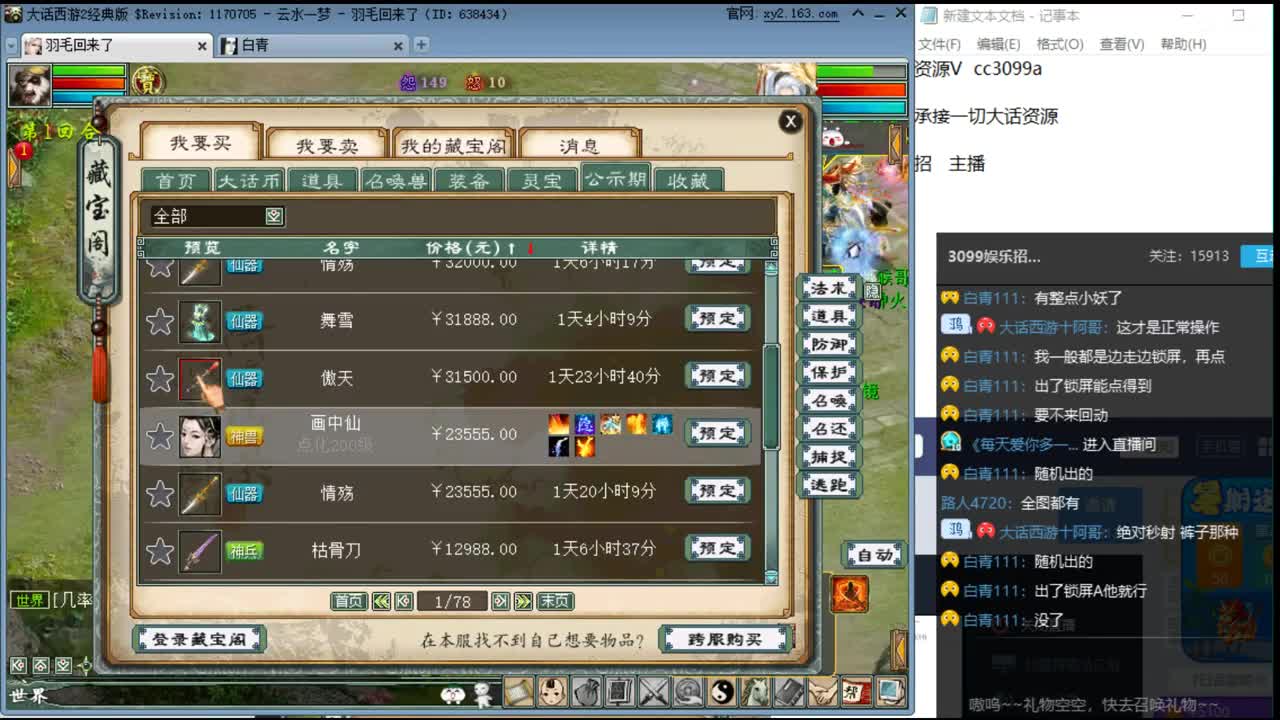Viewport: 1280px width, 720px height.
Task: Open the 帮 guild icon
Action: 857,691
